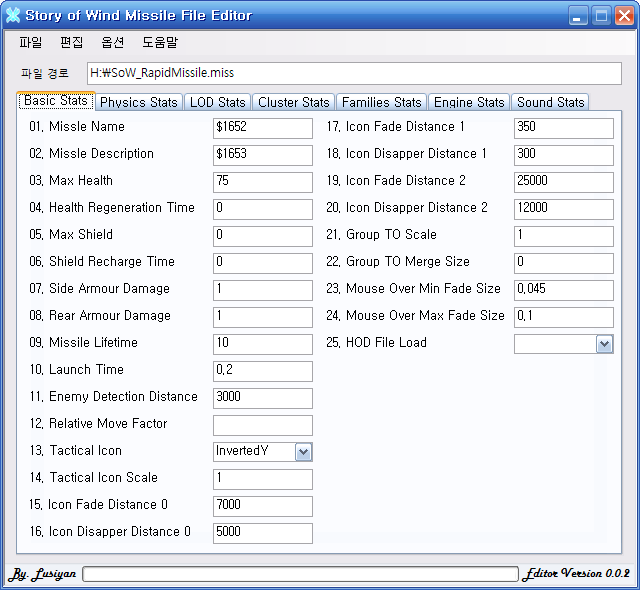Switch to the Engine Stats tab
Screen dimensions: 640x590
tap(469, 102)
